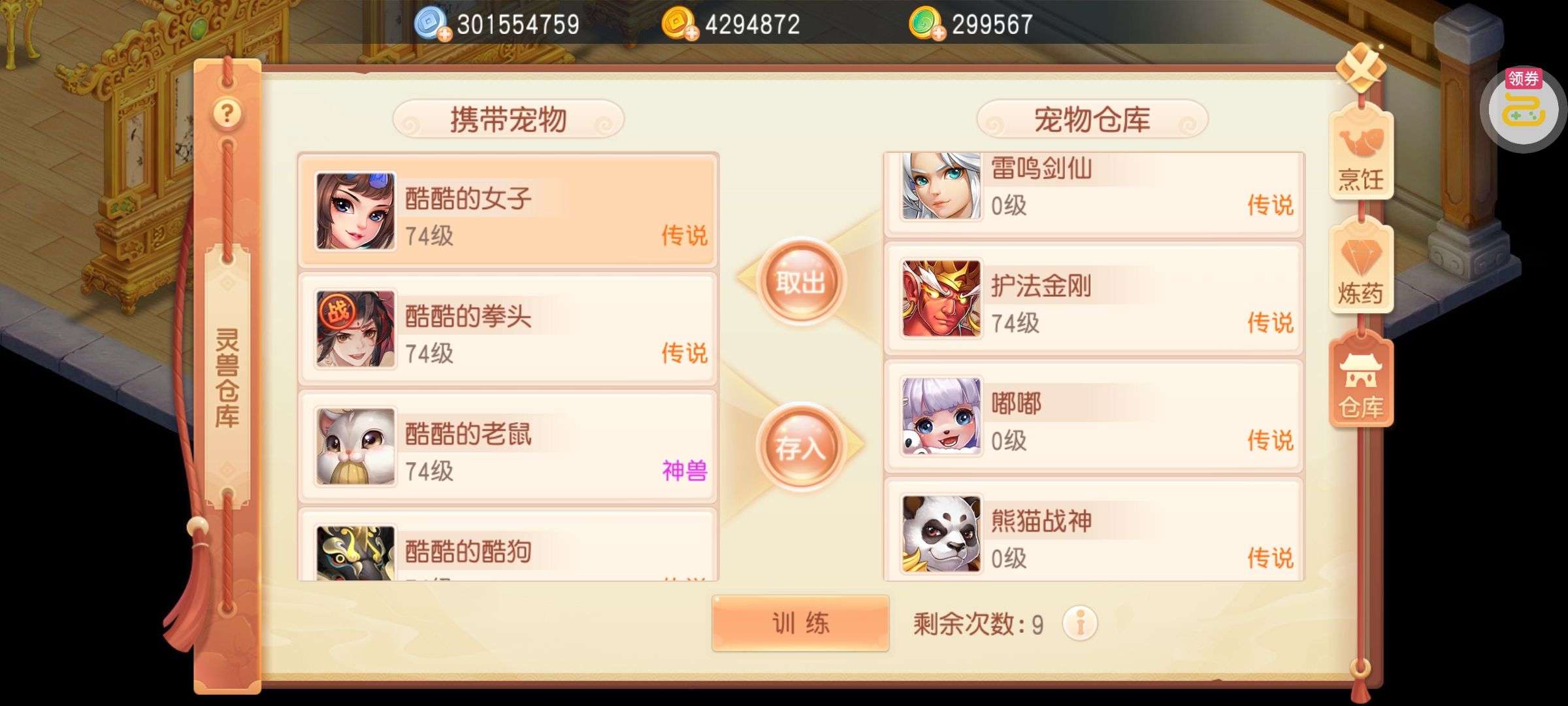Select 嘟嘟 pet avatar in warehouse
Screen dimensions: 1568x706
click(941, 416)
